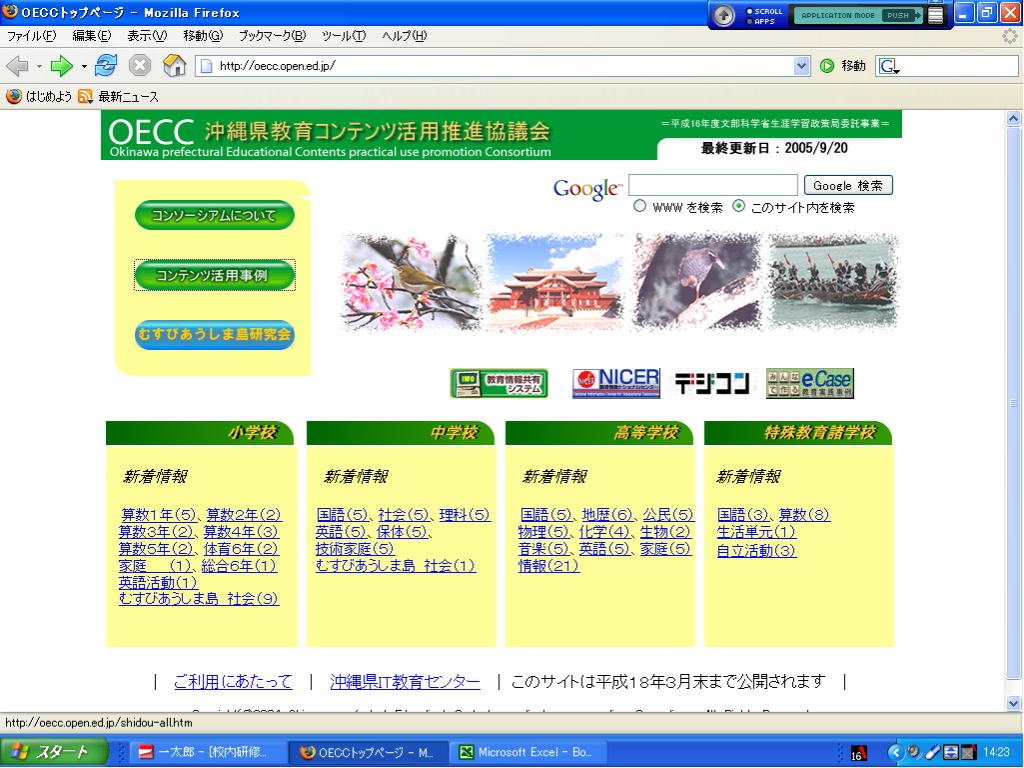Open 生活単元(1) link
1024x768 pixels.
756,532
